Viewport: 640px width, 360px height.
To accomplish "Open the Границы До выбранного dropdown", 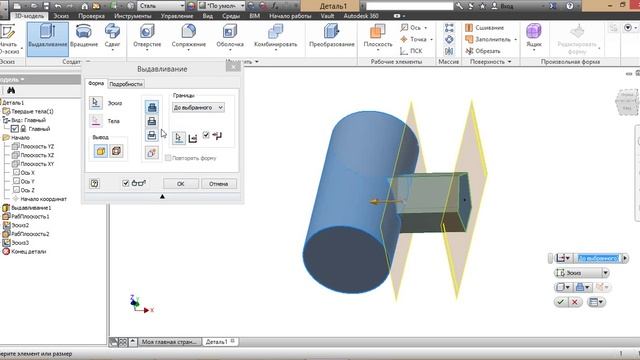I will point(198,107).
